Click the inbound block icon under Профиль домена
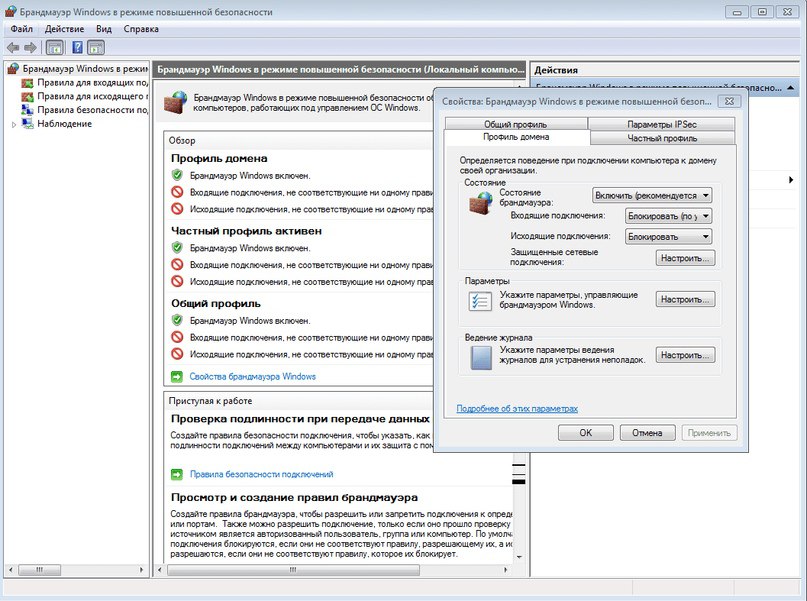Image resolution: width=807 pixels, height=601 pixels. (177, 192)
